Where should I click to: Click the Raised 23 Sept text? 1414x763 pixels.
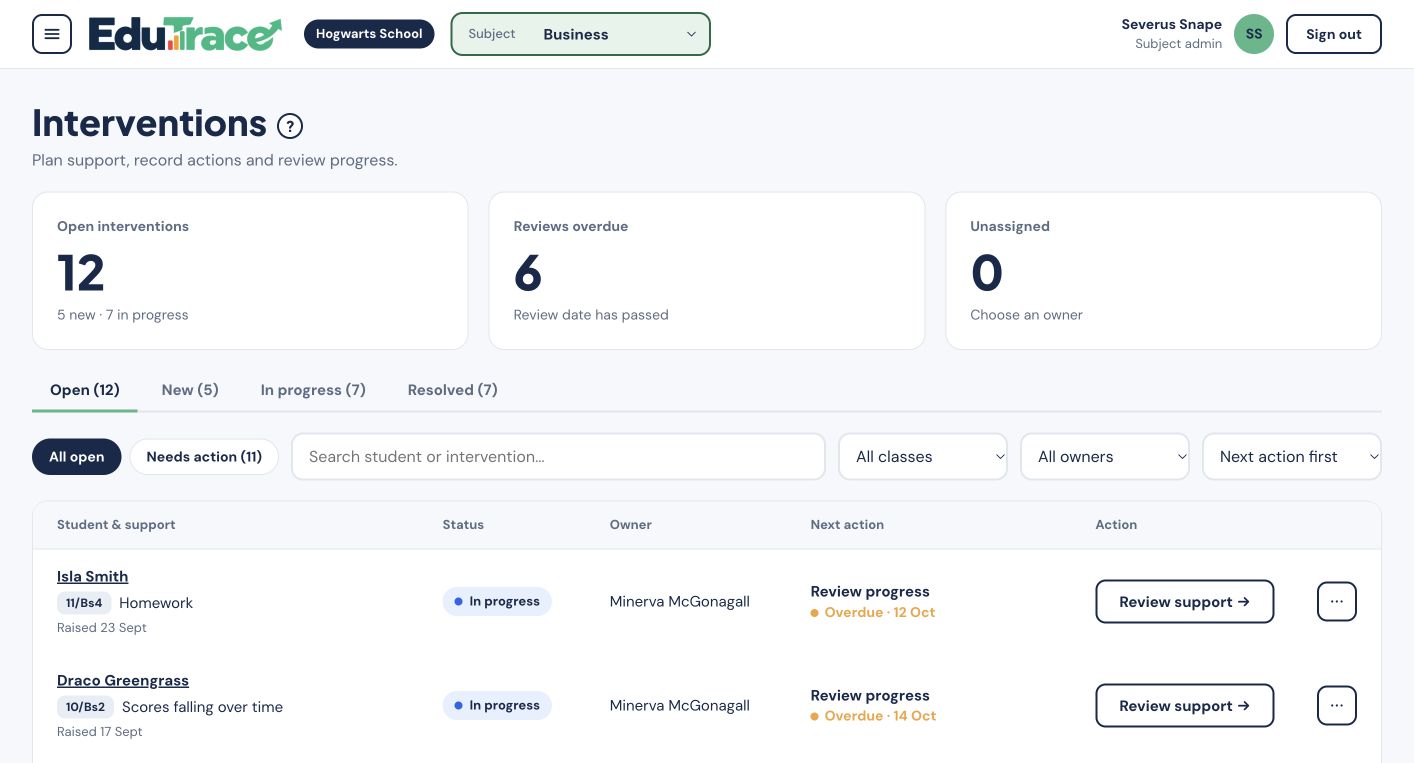coord(102,628)
